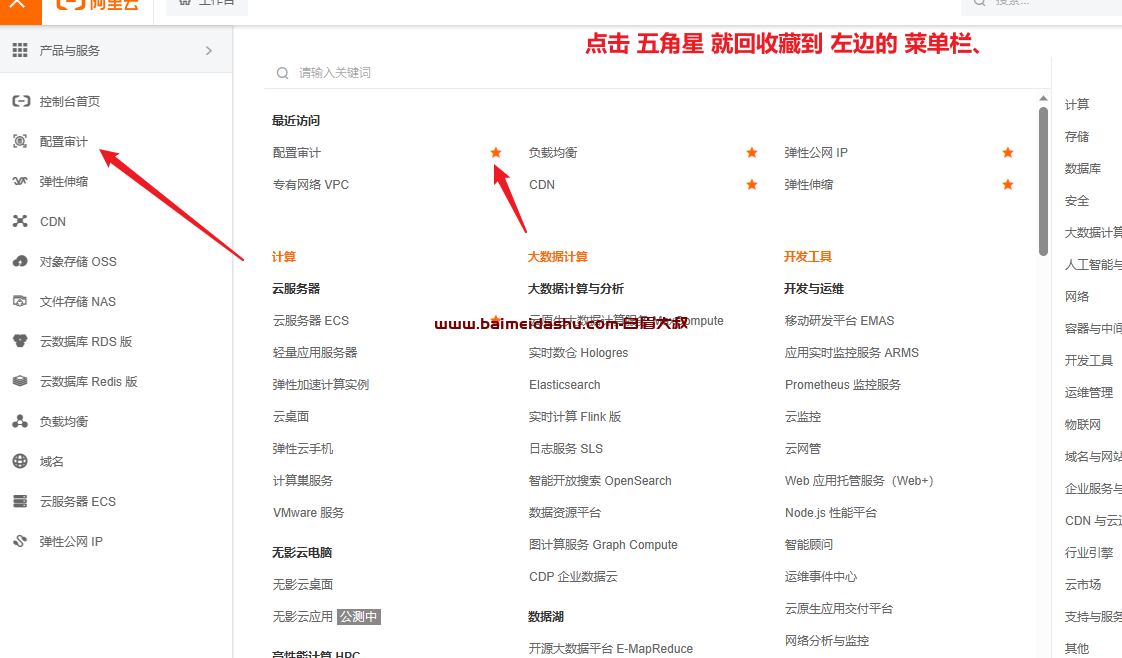1122x658 pixels.
Task: Jump to 物联网 category on right
Action: [1083, 425]
